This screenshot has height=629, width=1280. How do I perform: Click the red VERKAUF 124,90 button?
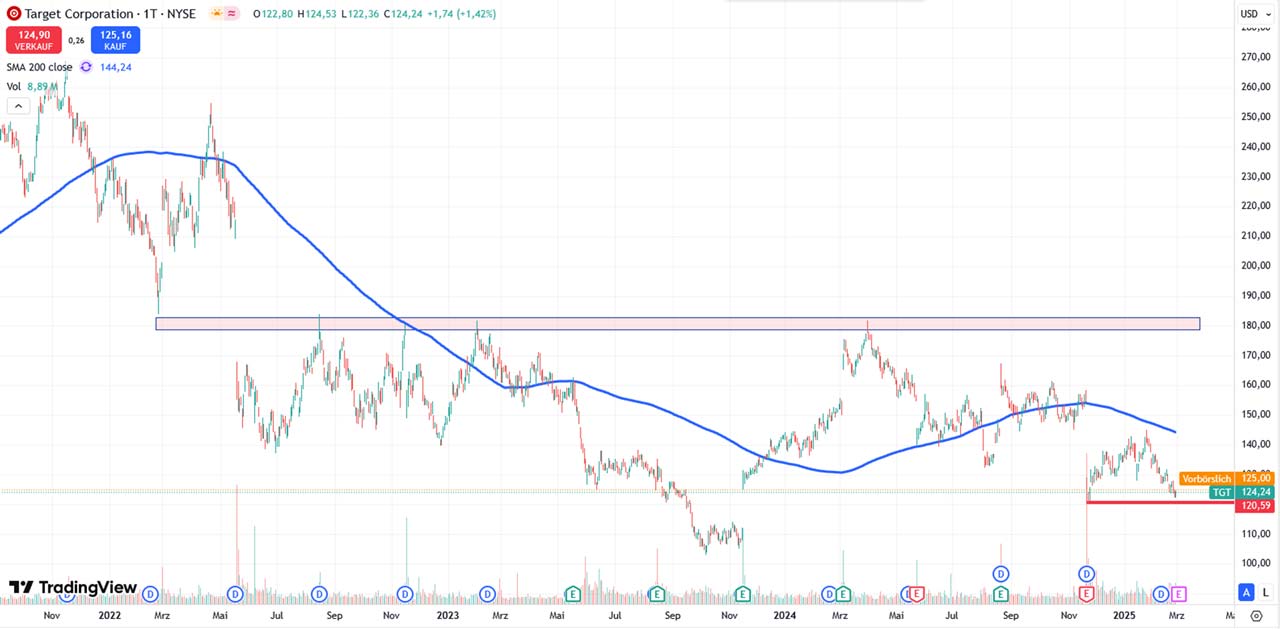click(34, 40)
